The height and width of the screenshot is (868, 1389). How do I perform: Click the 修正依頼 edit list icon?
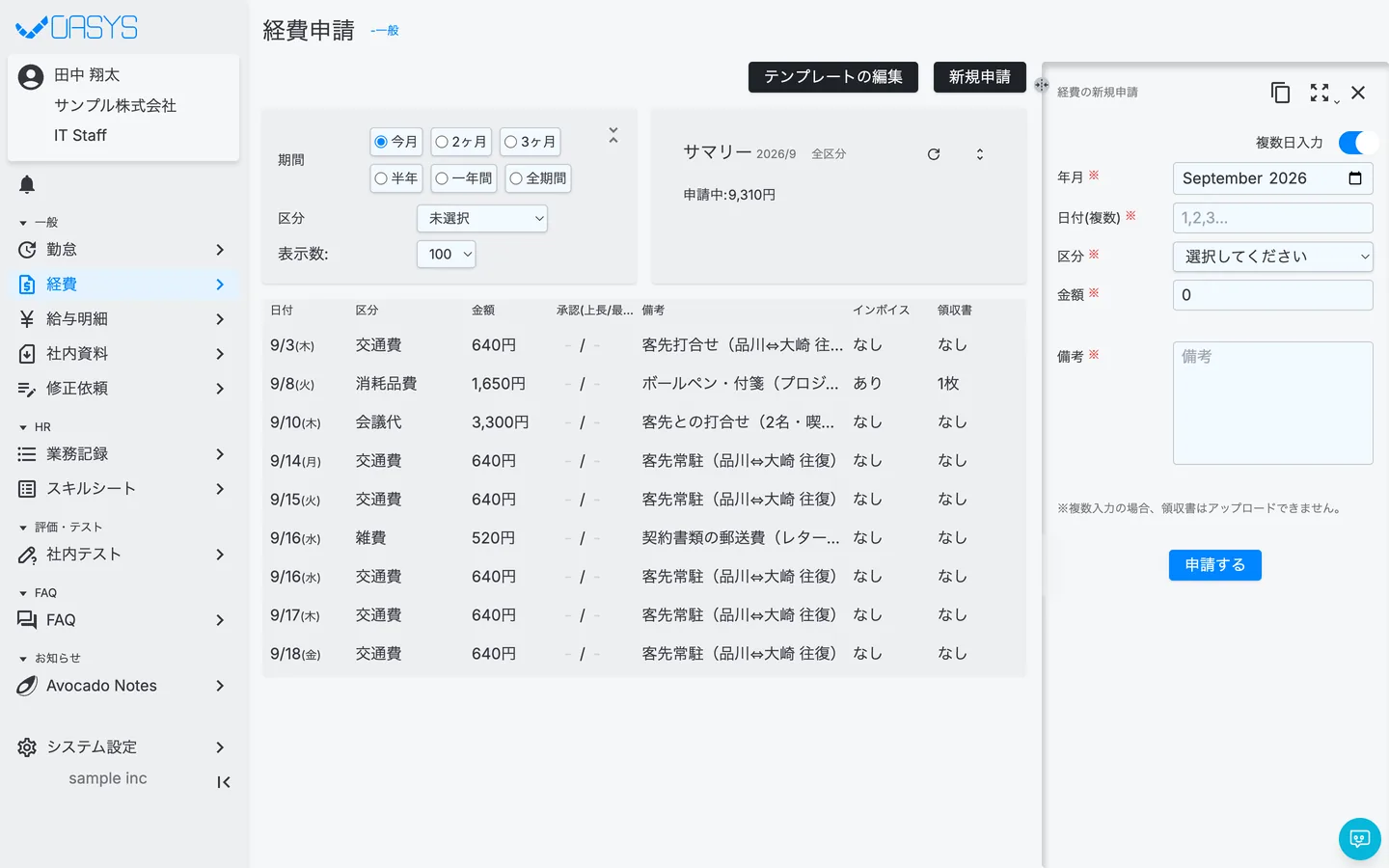(27, 389)
